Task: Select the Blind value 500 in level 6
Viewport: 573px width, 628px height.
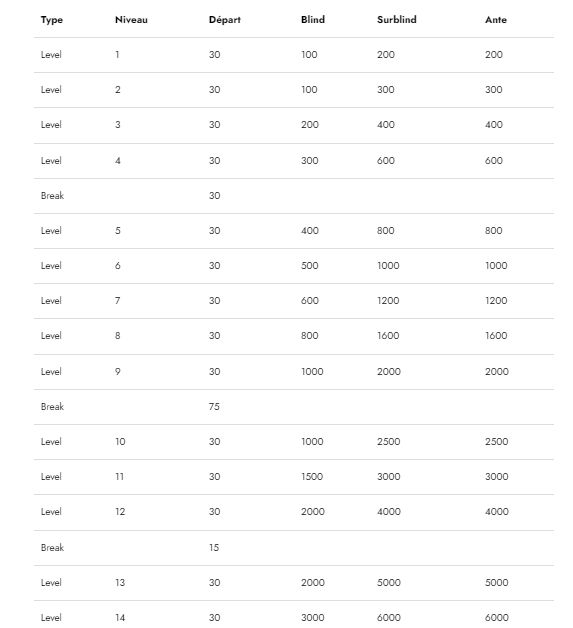Action: (x=310, y=266)
